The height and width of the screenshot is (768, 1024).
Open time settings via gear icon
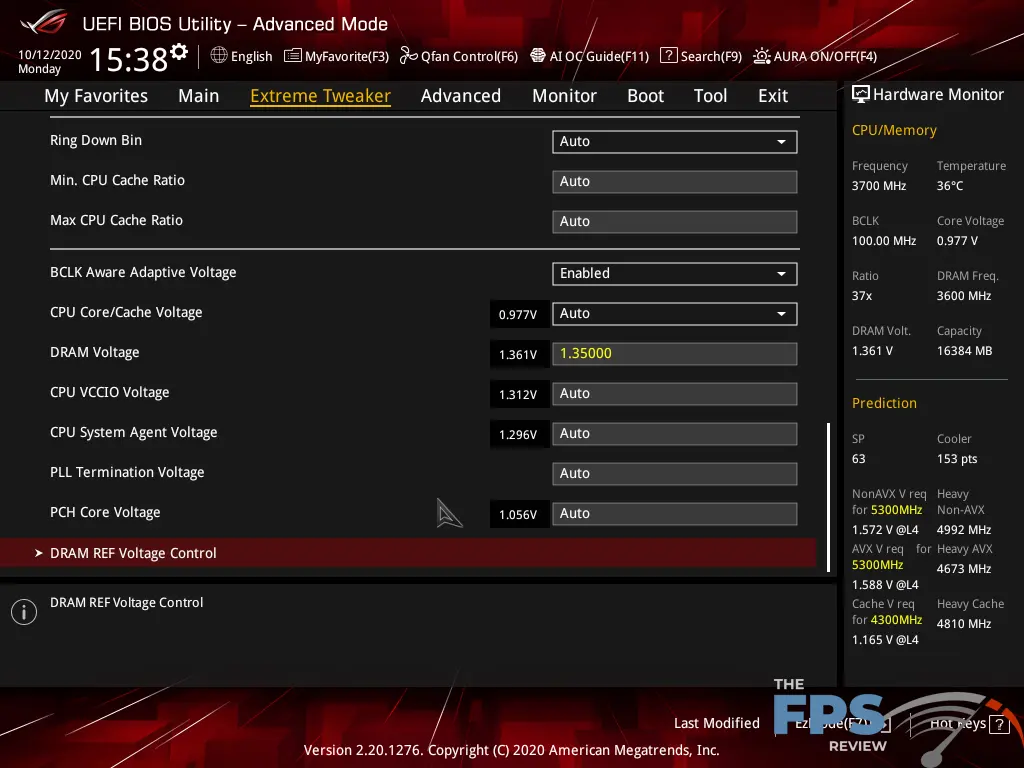[x=179, y=52]
